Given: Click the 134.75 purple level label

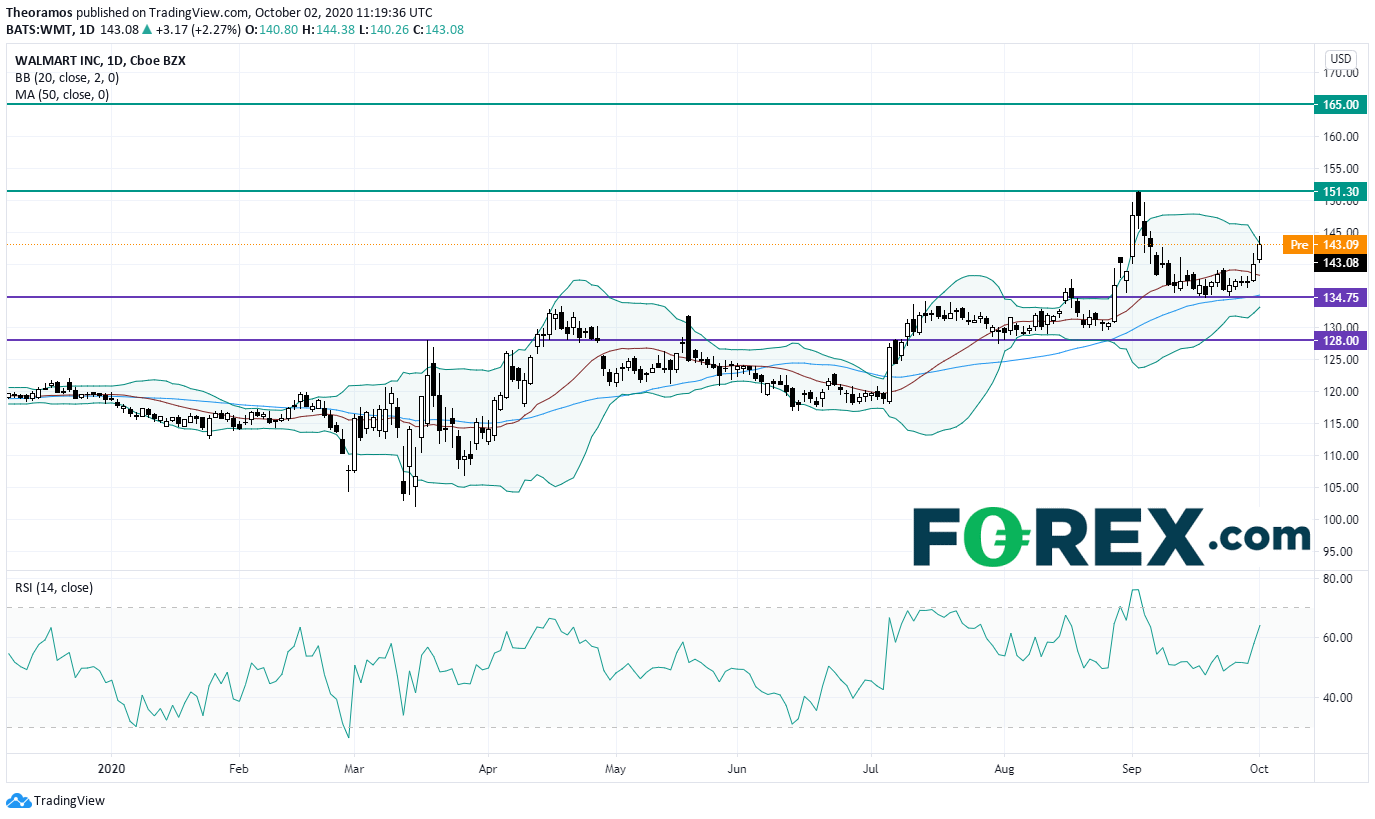Looking at the screenshot, I should tap(1340, 297).
